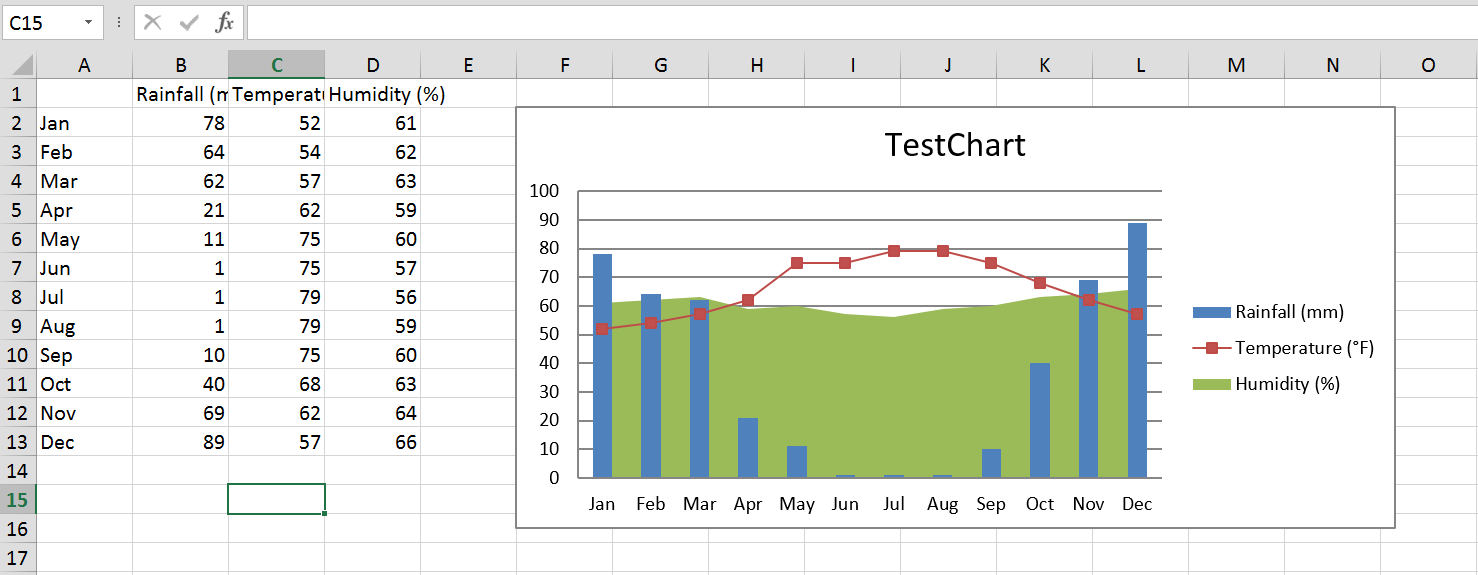
Task: Click cell A13 containing Dec
Action: 84,442
